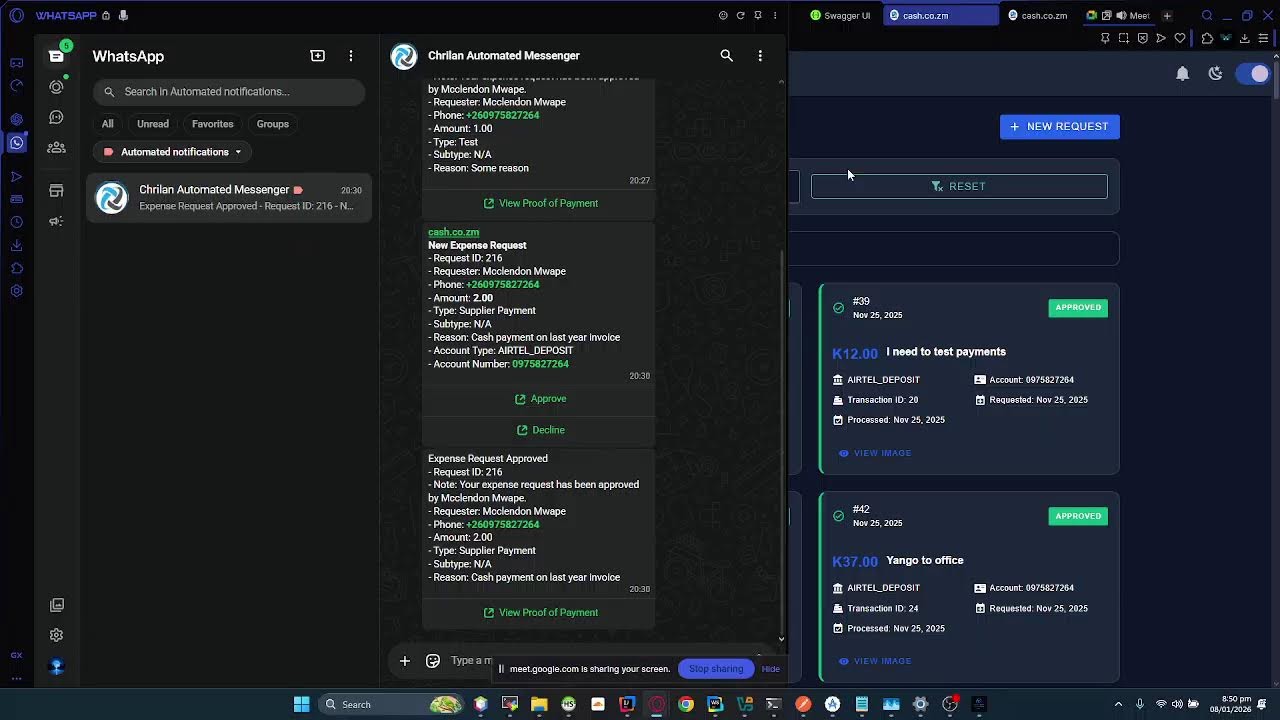This screenshot has height=720, width=1280.
Task: Open the history clock icon in Opera sidebar
Action: point(16,222)
